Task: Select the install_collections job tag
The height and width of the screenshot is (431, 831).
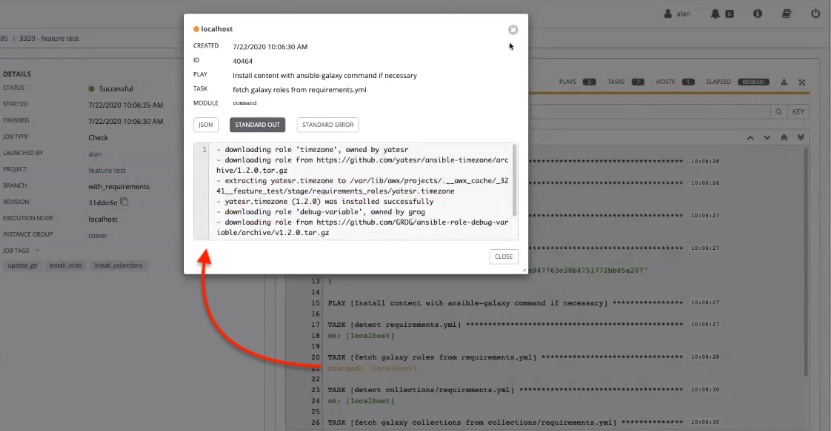Action: click(118, 266)
